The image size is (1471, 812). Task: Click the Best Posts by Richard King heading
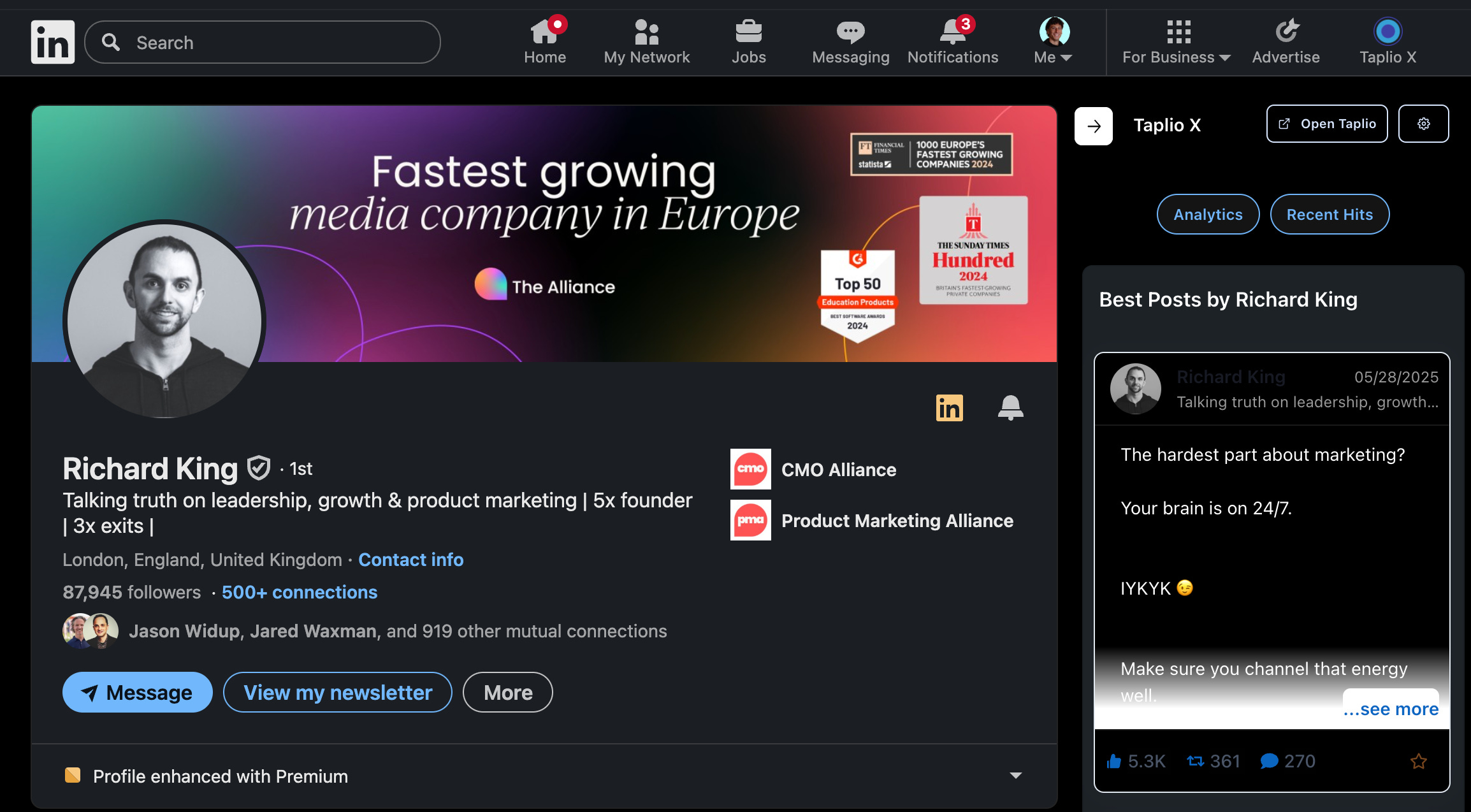pos(1228,300)
